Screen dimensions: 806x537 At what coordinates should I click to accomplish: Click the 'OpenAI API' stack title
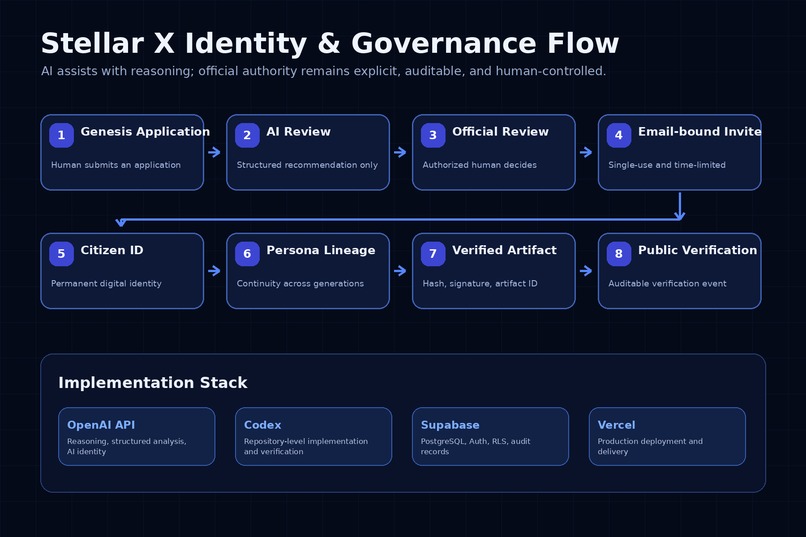coord(101,425)
